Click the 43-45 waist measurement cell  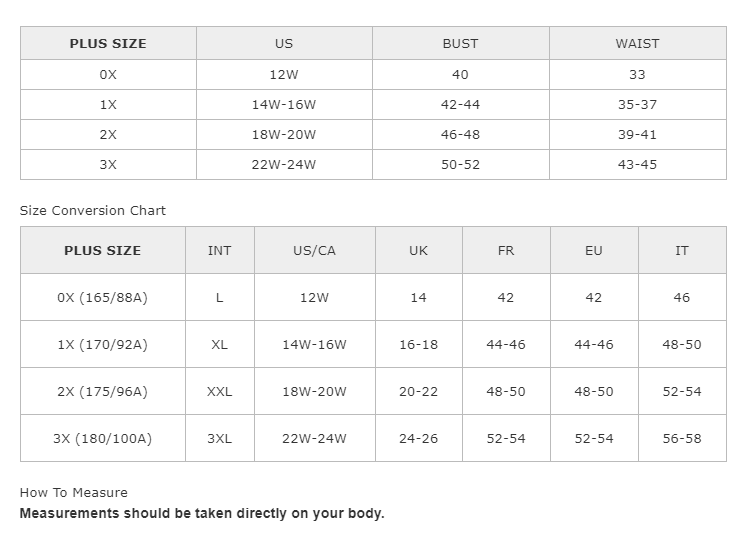click(x=637, y=165)
